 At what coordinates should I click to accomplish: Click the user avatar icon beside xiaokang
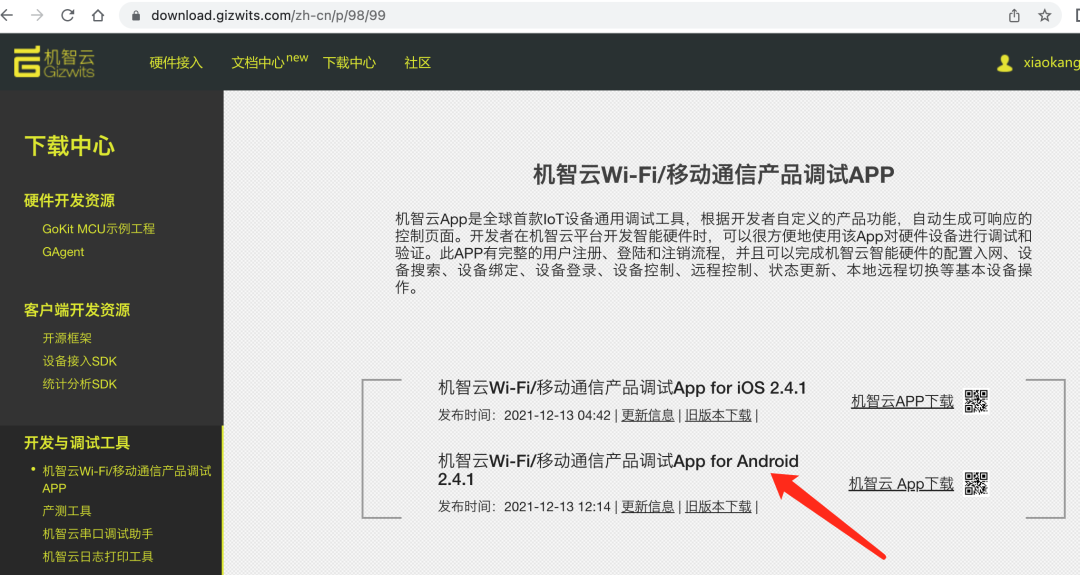(x=1005, y=63)
